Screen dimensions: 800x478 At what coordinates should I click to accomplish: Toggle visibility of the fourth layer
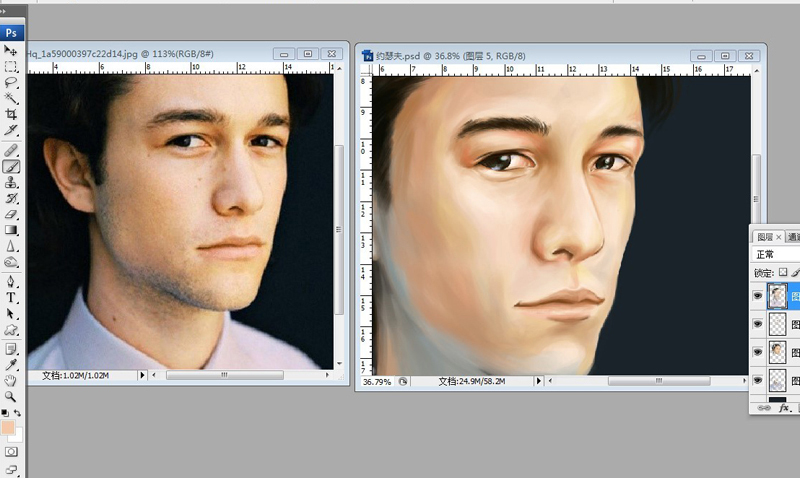point(758,380)
